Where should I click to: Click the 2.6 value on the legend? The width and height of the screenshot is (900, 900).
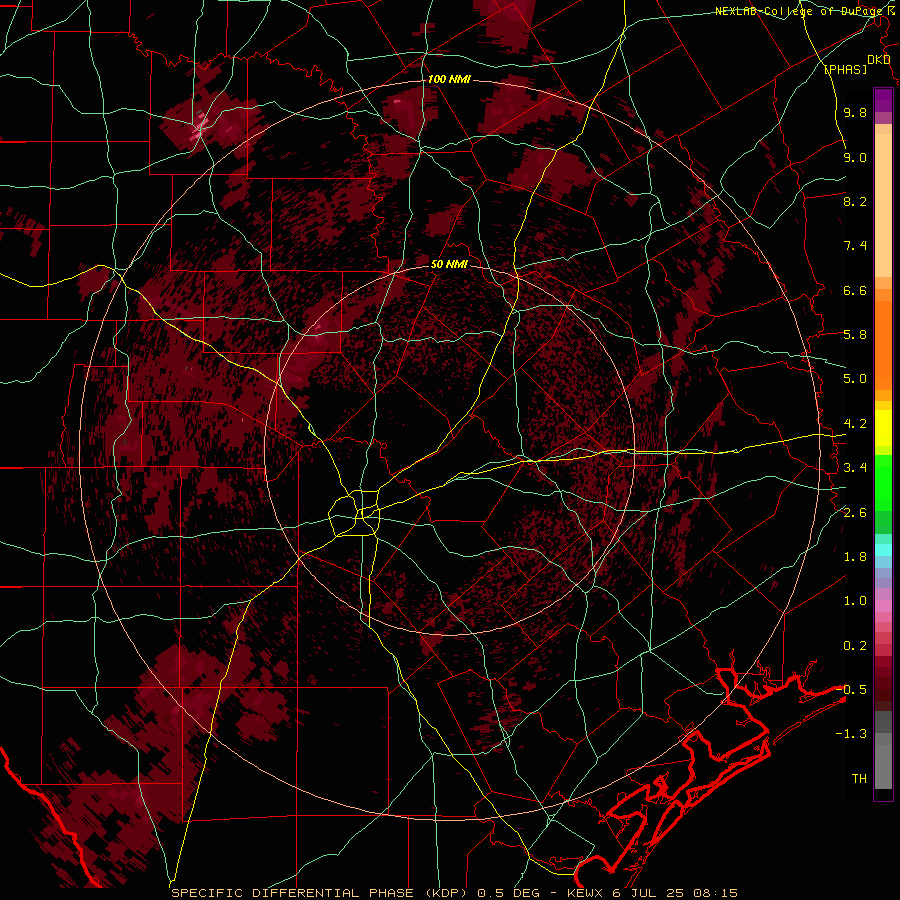(855, 513)
